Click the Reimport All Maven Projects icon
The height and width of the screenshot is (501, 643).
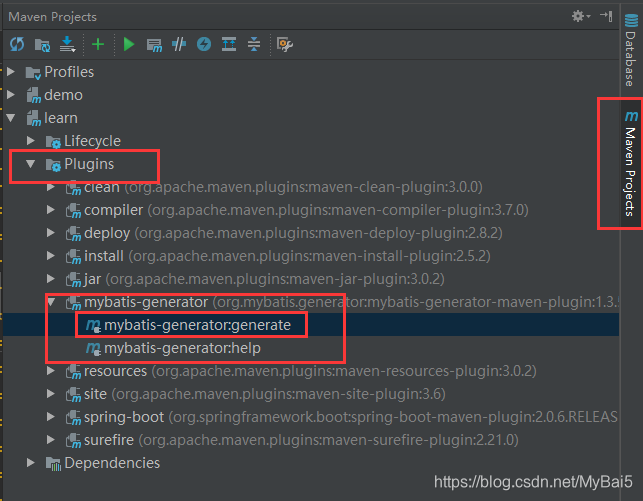[x=17, y=44]
